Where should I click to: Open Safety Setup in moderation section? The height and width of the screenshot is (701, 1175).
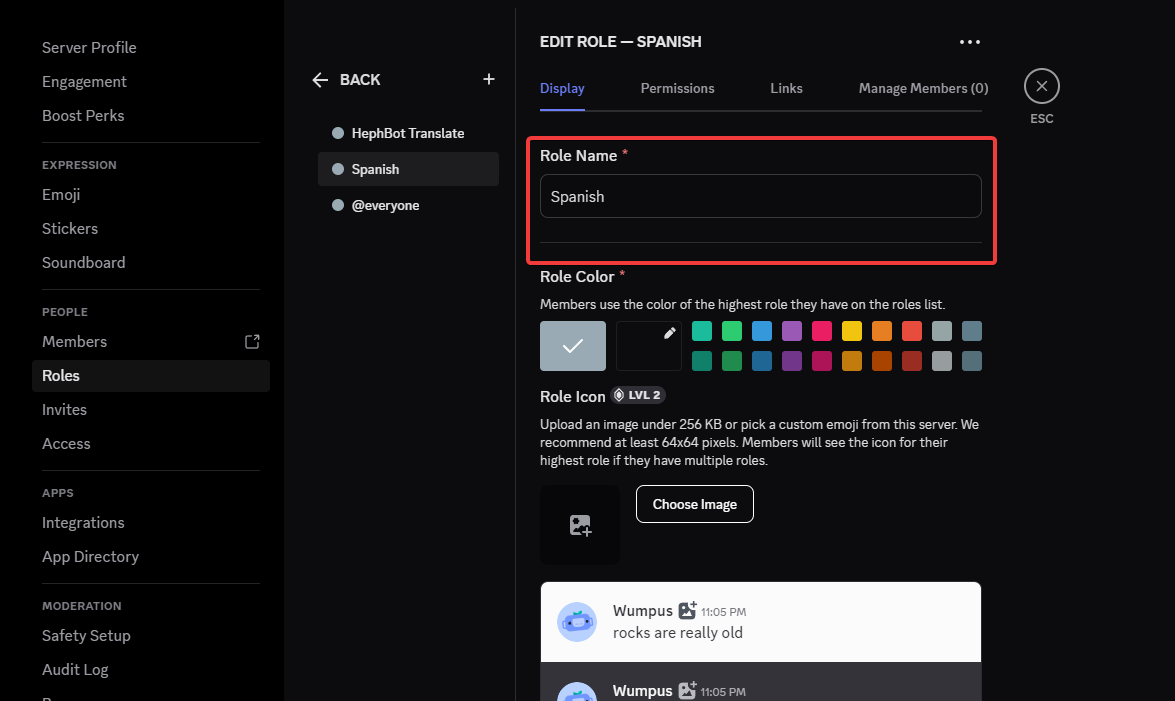pyautogui.click(x=86, y=636)
